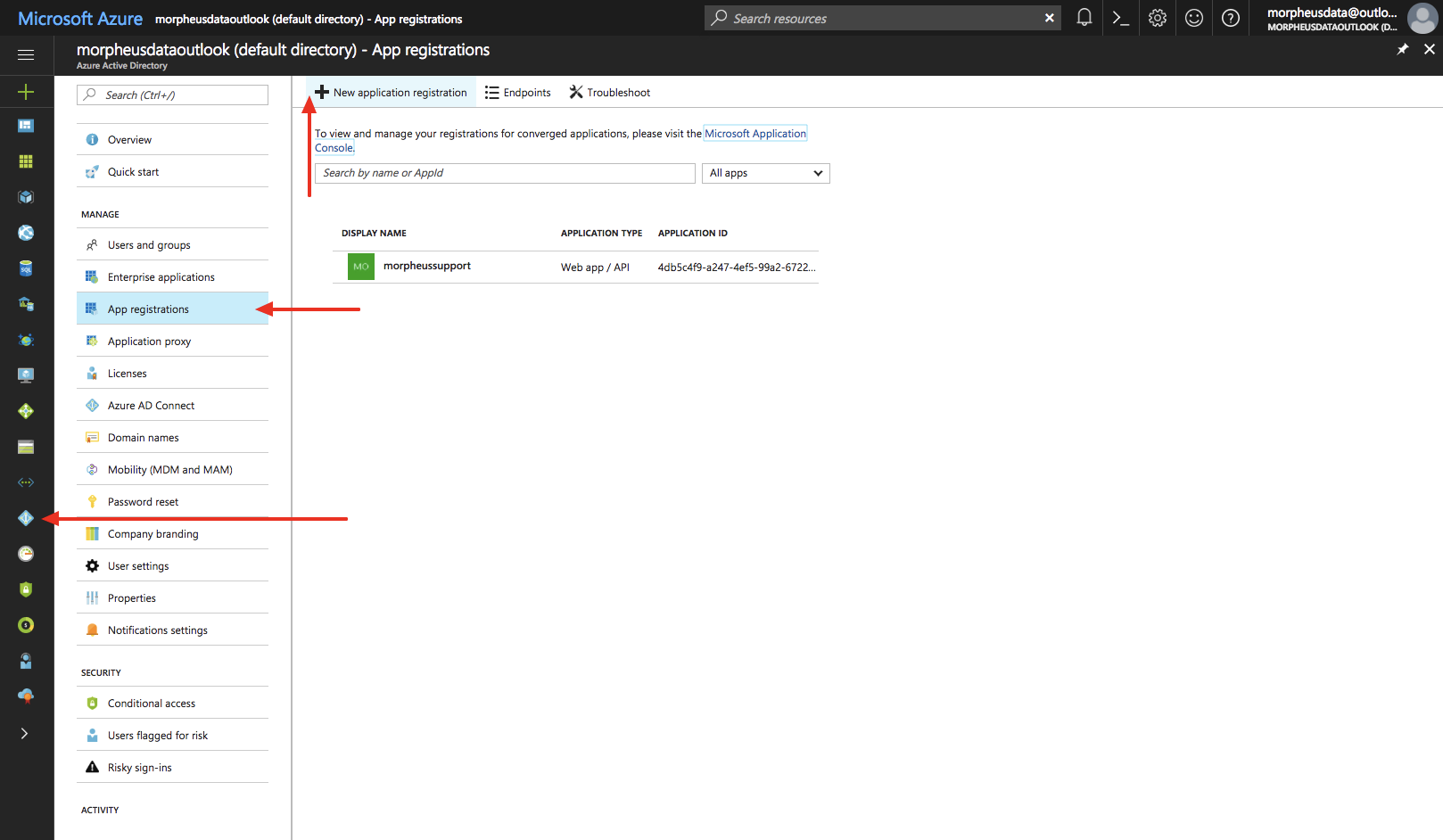Open User settings

pyautogui.click(x=173, y=566)
